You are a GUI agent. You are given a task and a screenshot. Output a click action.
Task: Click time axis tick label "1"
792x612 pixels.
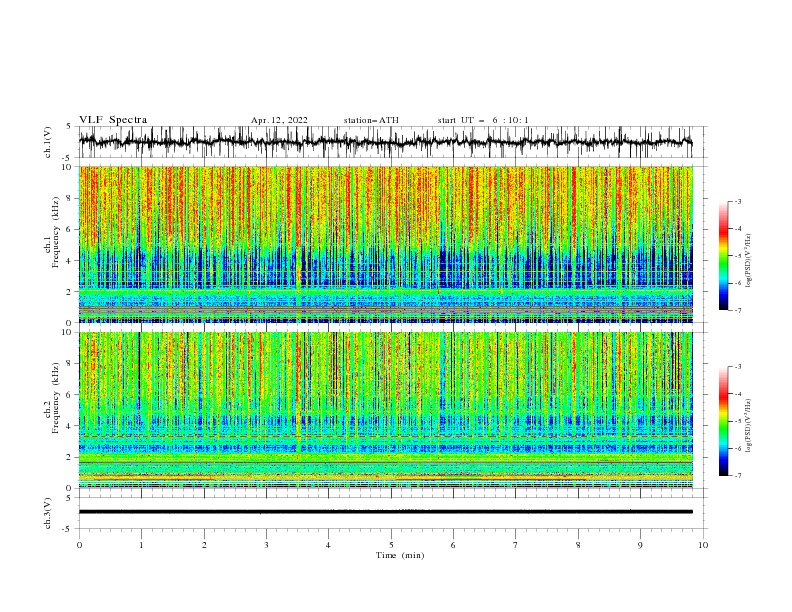point(141,545)
